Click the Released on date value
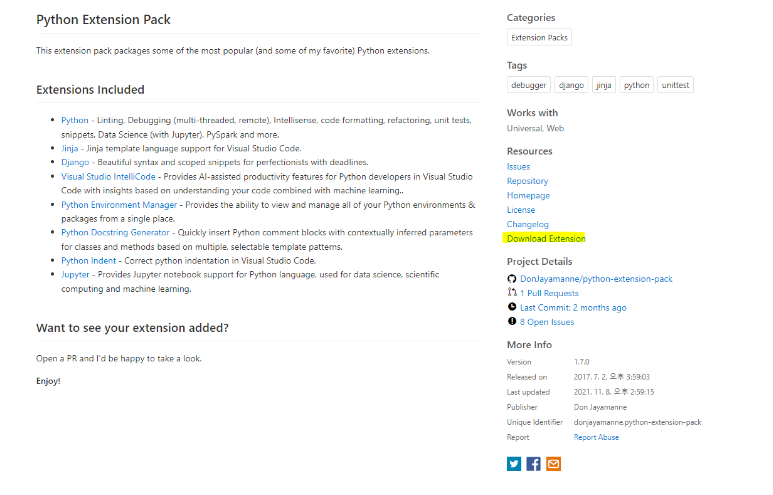773x495 pixels. point(611,377)
